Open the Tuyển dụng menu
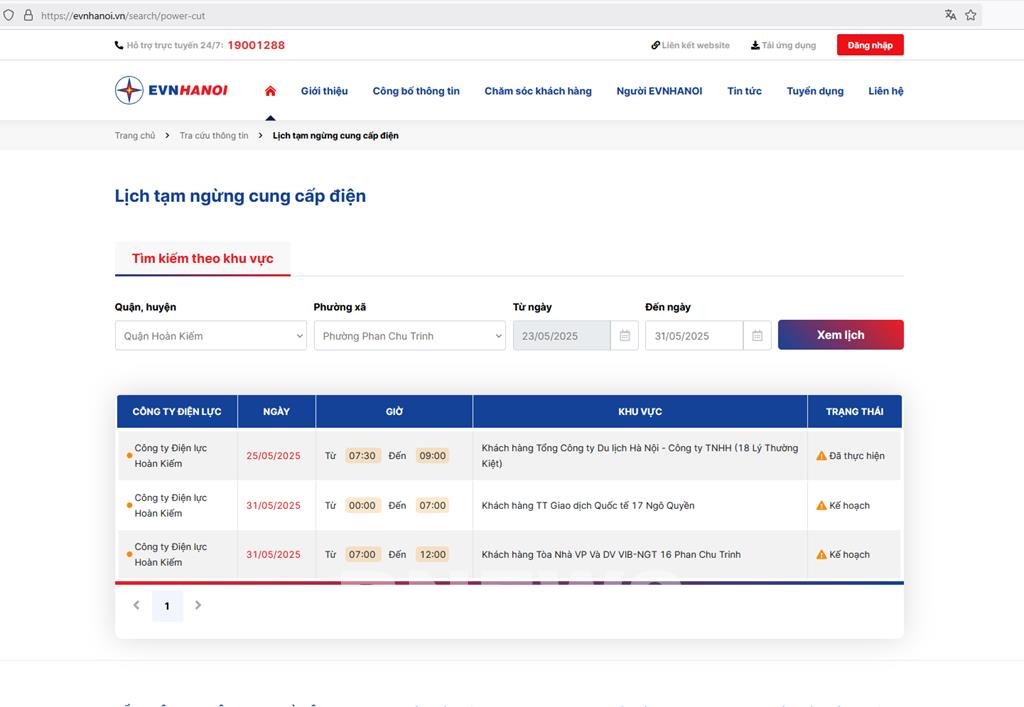Screen dimensions: 1024x707 pos(815,91)
